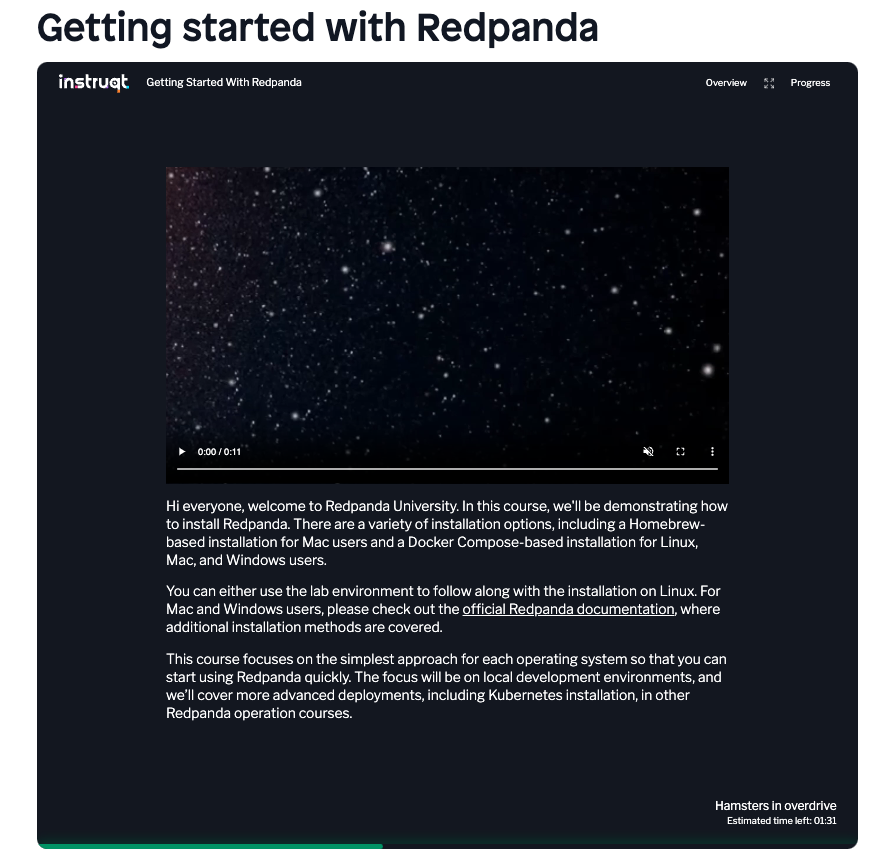Click the Hamsters in overdrive status text
Image resolution: width=888 pixels, height=855 pixels.
[775, 806]
